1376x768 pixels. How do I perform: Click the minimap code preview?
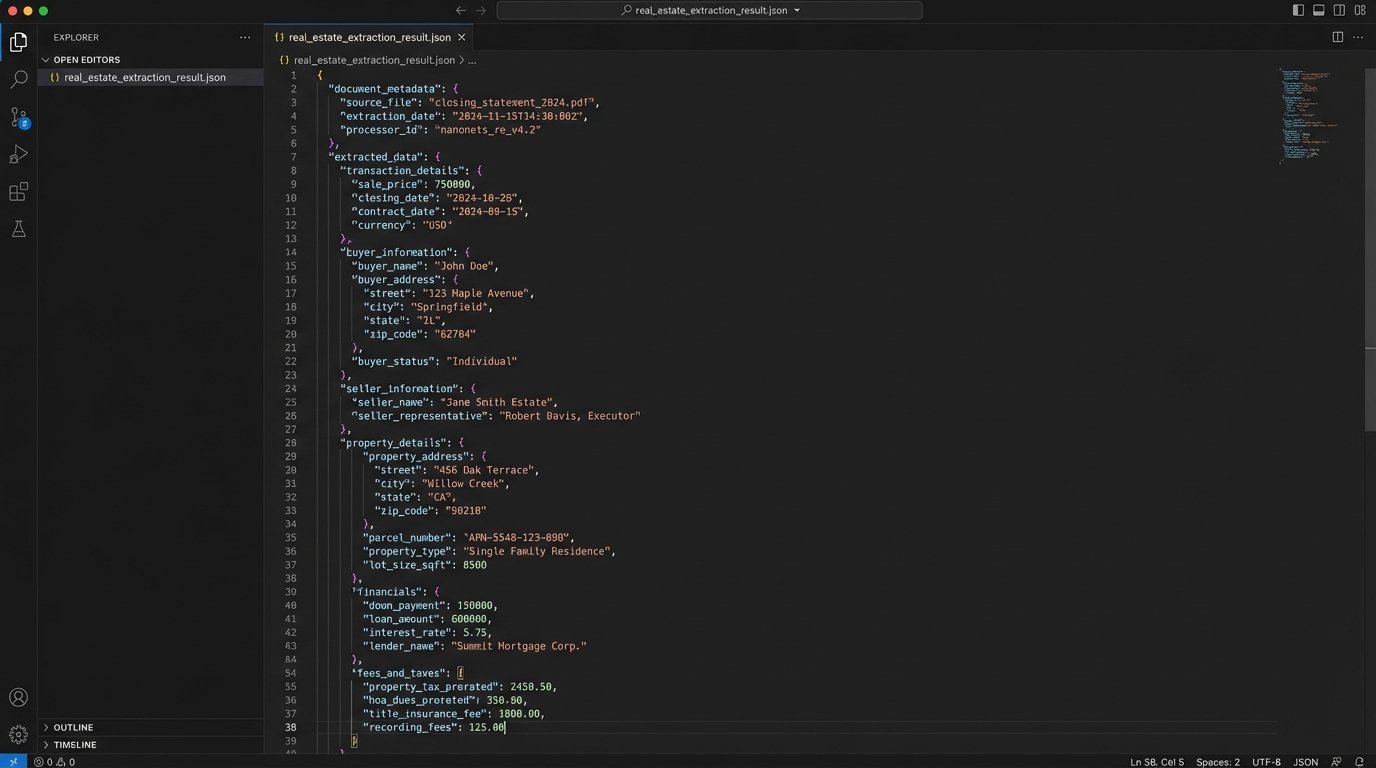click(x=1308, y=115)
